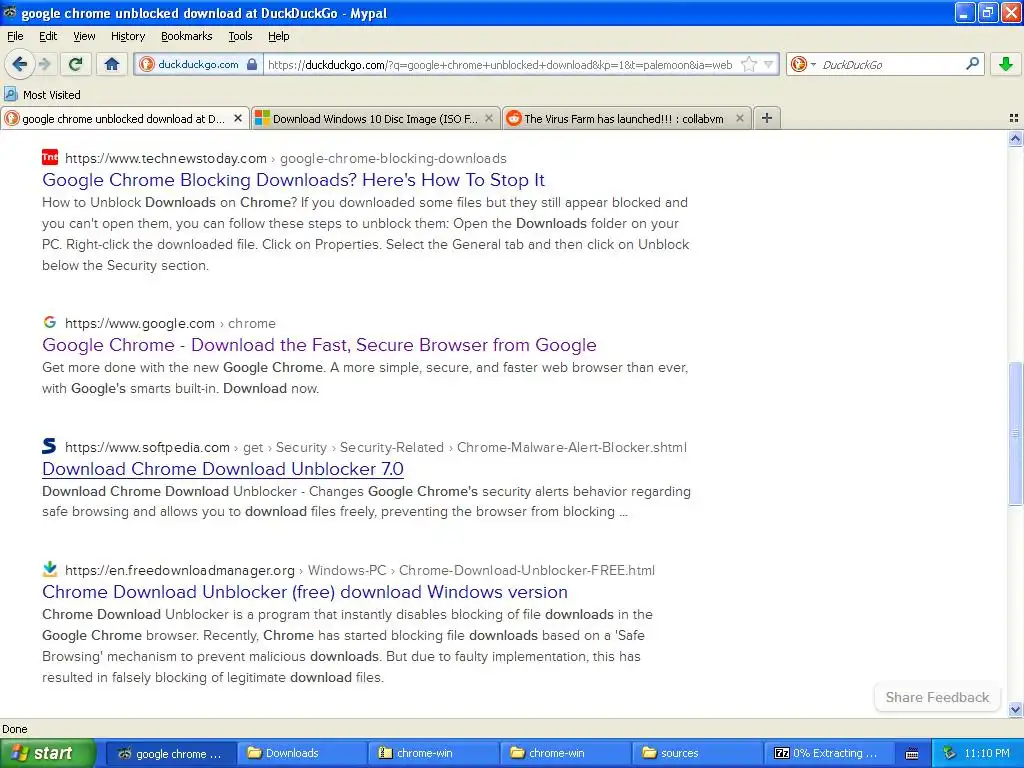Open the View menu

(x=84, y=36)
